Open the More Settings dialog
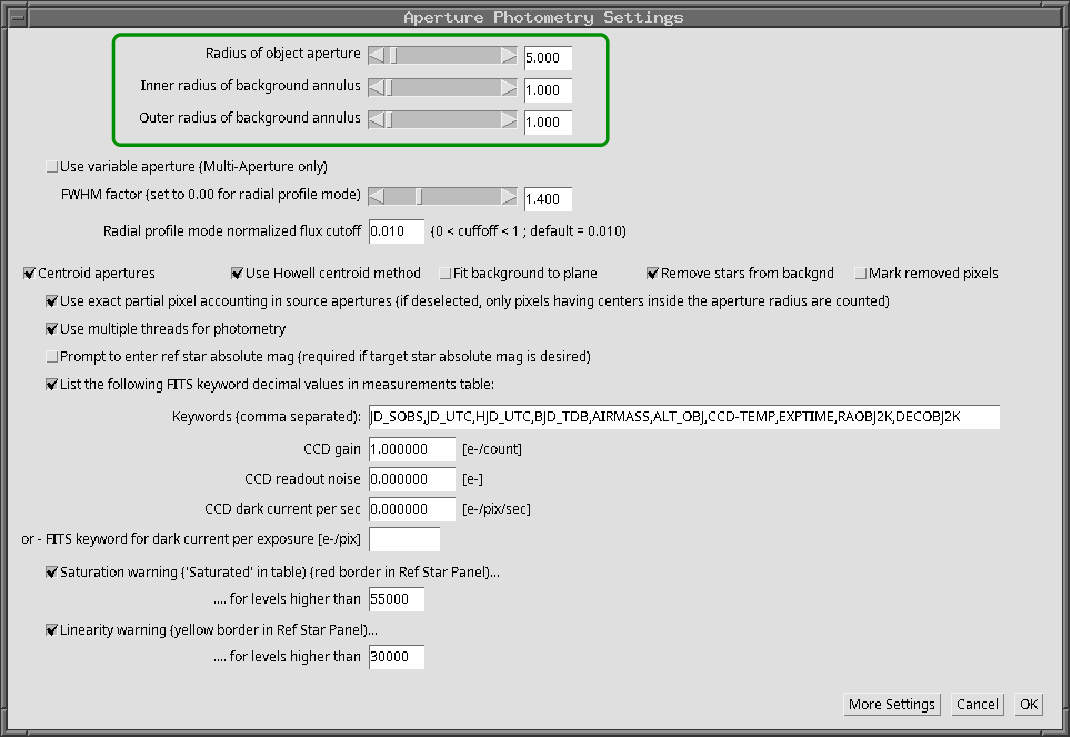The image size is (1070, 737). tap(891, 704)
